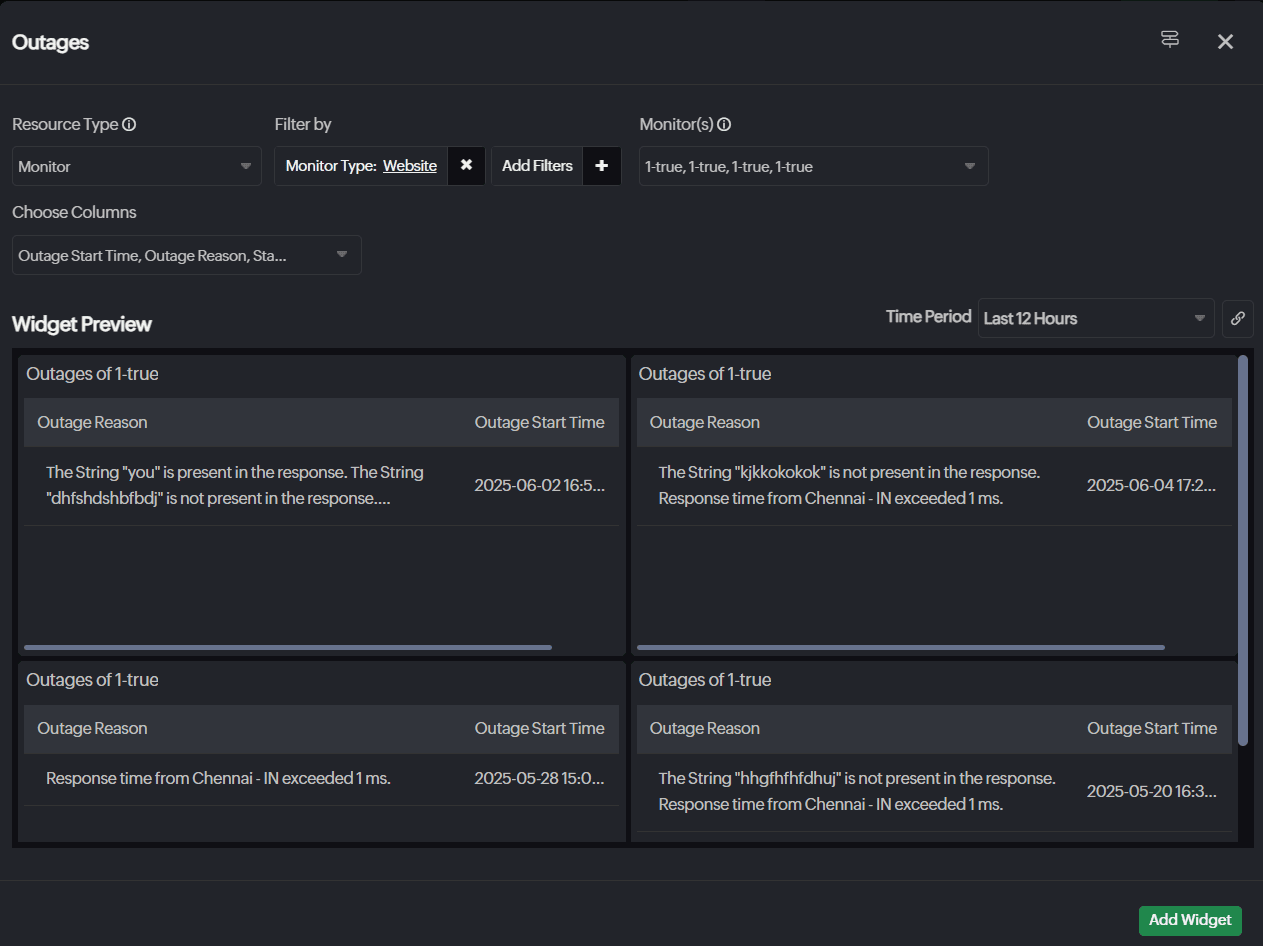
Task: Click the widget preview vertical scrollbar
Action: coord(1242,550)
